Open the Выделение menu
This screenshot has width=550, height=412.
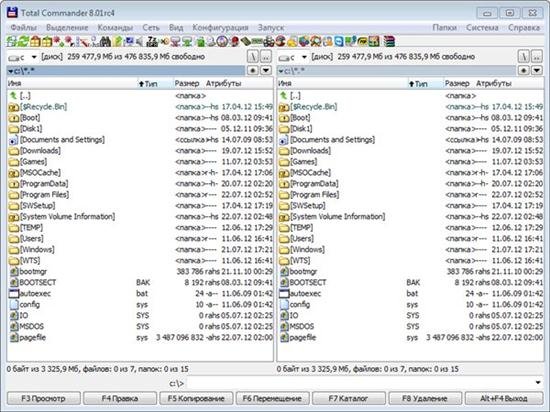[67, 27]
